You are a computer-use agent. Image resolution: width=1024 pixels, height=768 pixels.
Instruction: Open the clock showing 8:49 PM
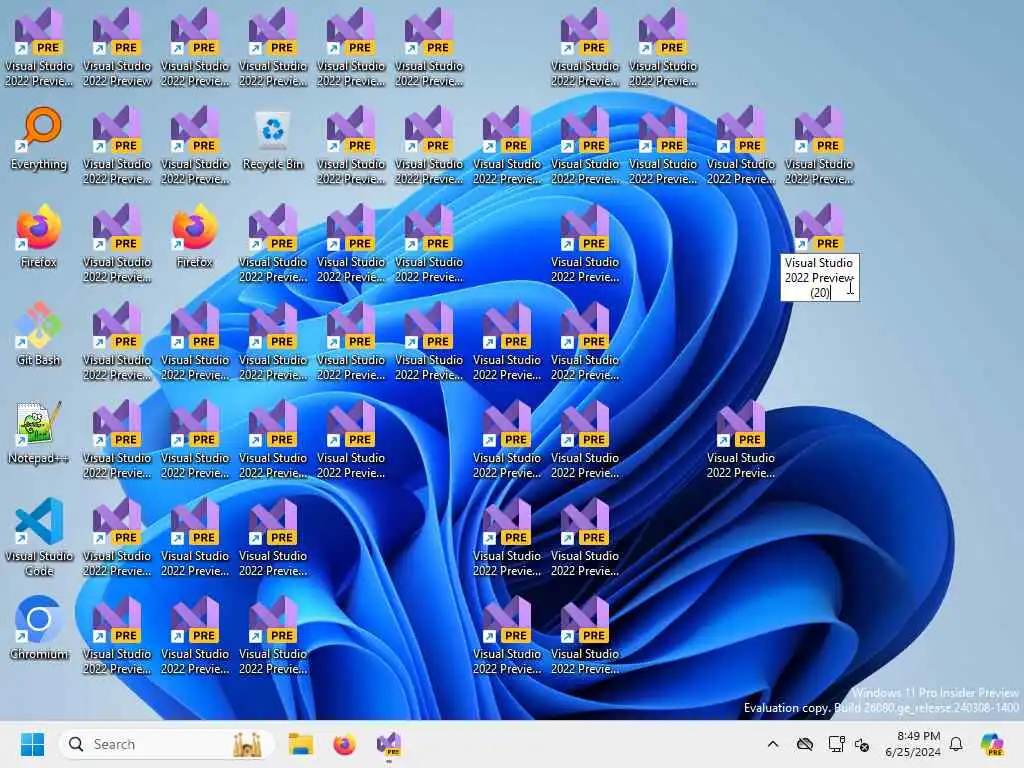[x=913, y=744]
